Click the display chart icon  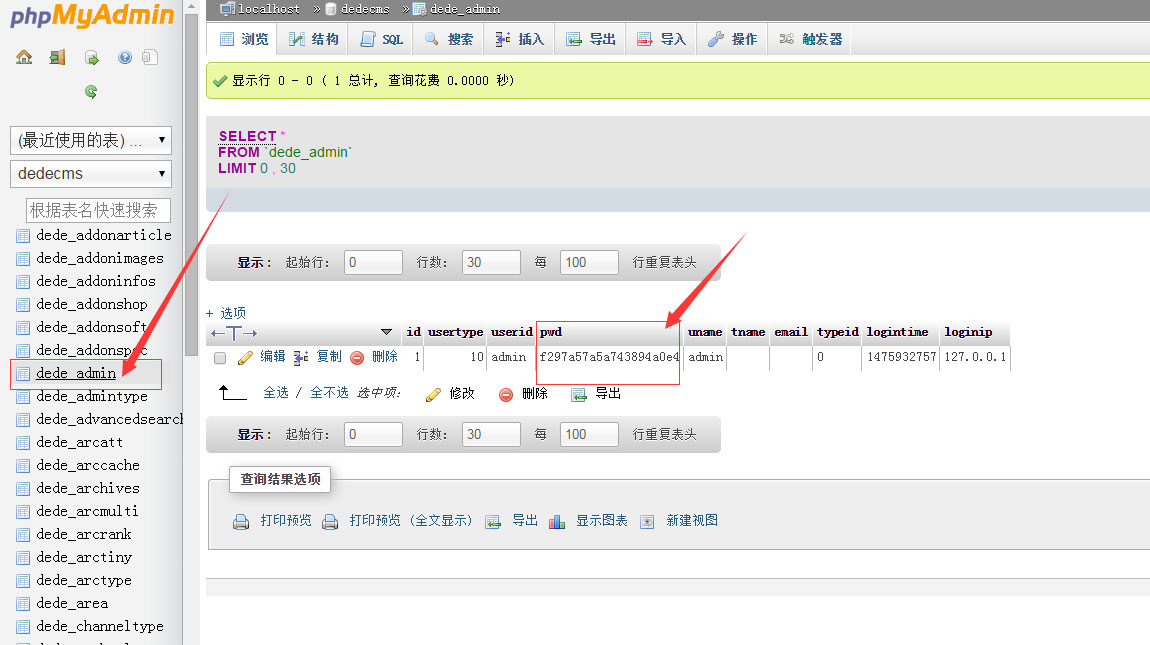(557, 521)
